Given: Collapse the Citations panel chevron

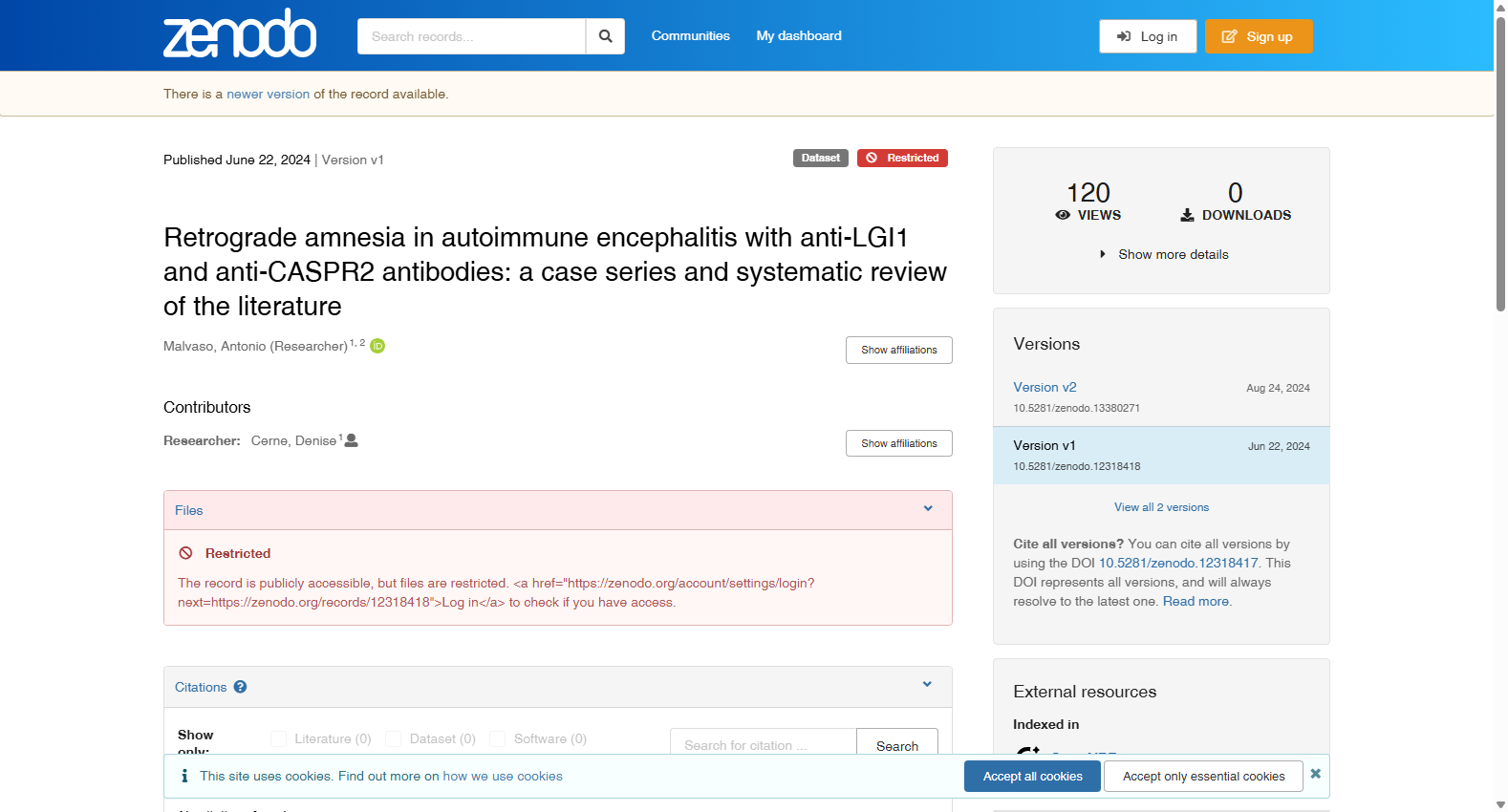Looking at the screenshot, I should 927,684.
